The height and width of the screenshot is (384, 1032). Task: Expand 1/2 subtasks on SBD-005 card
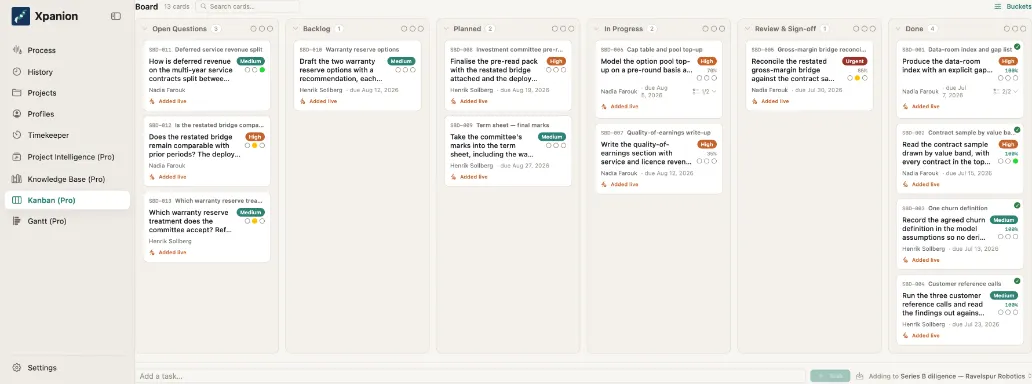[705, 92]
